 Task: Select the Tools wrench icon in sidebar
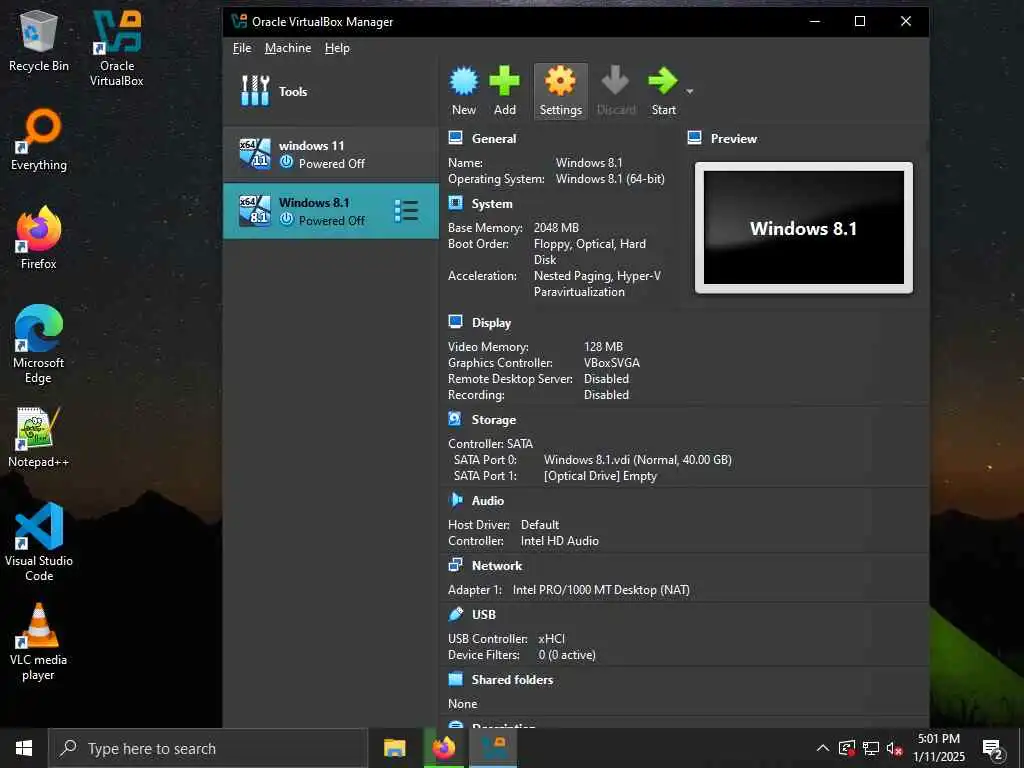(x=255, y=91)
